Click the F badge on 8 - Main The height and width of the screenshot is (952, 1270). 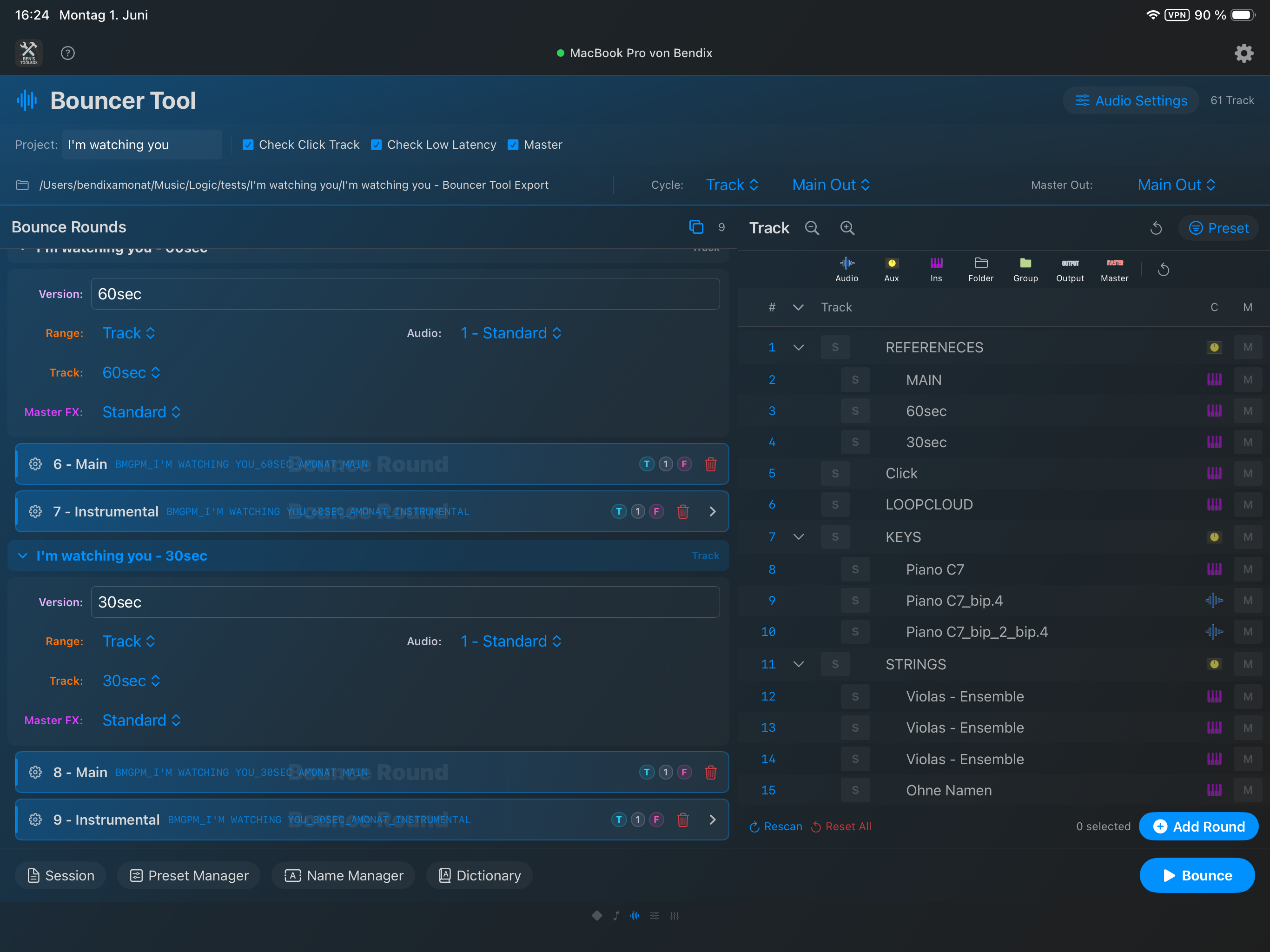(684, 772)
